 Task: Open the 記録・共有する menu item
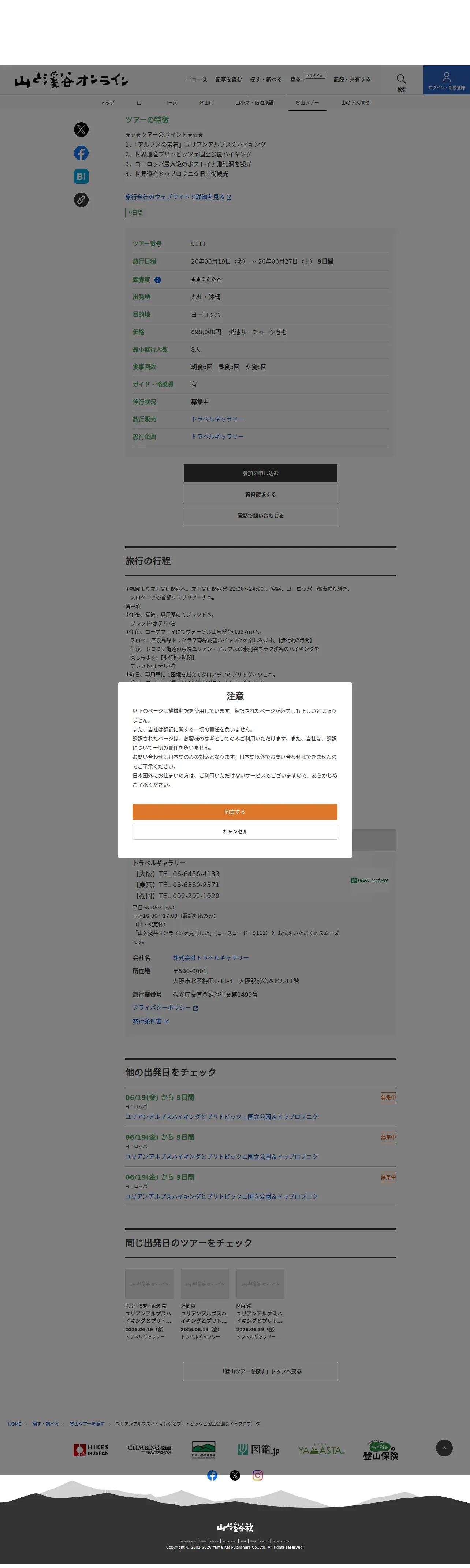tap(352, 79)
